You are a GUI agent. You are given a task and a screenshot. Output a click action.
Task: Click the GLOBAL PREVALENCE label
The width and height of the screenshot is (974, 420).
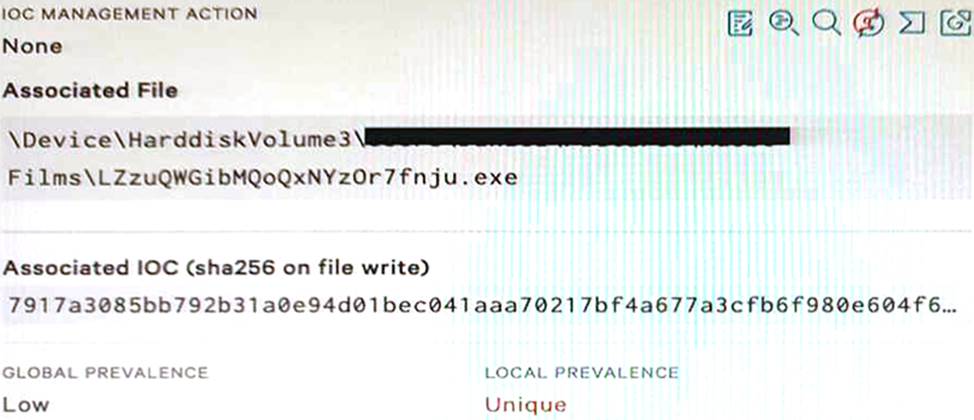[x=105, y=373]
